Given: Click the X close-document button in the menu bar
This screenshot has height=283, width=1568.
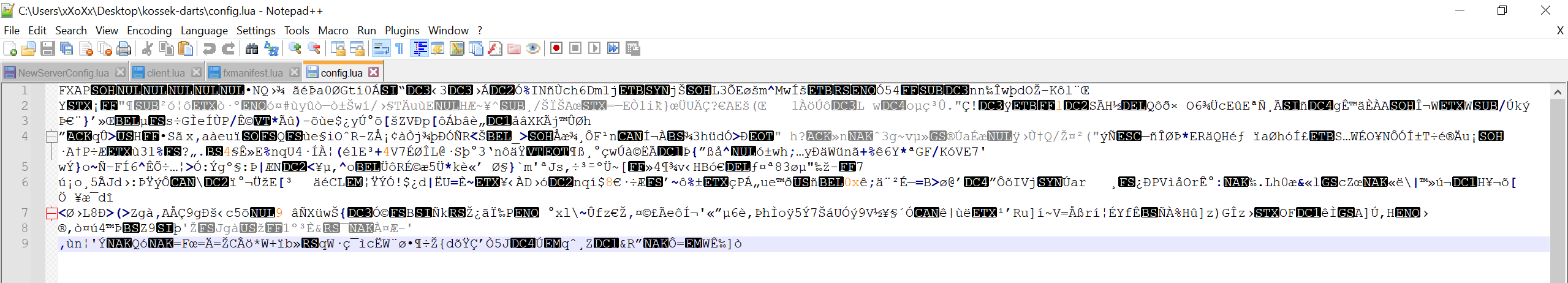Looking at the screenshot, I should coord(1560,31).
